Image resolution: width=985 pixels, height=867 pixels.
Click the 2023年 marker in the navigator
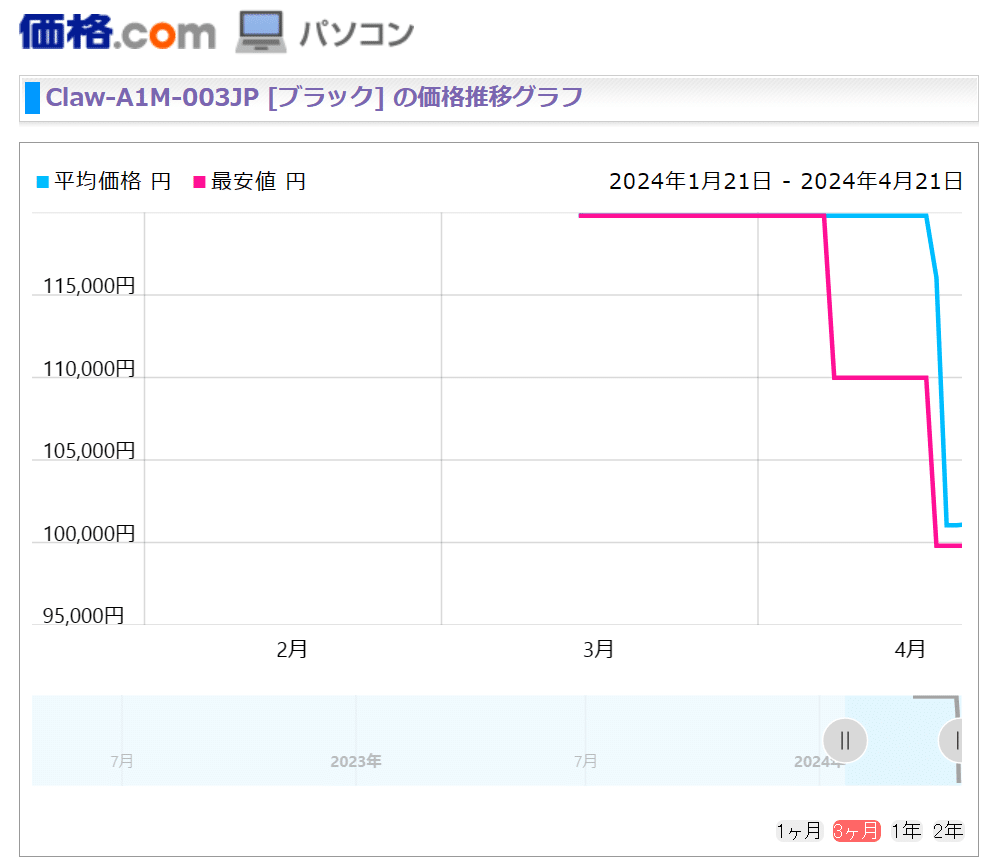pos(356,762)
